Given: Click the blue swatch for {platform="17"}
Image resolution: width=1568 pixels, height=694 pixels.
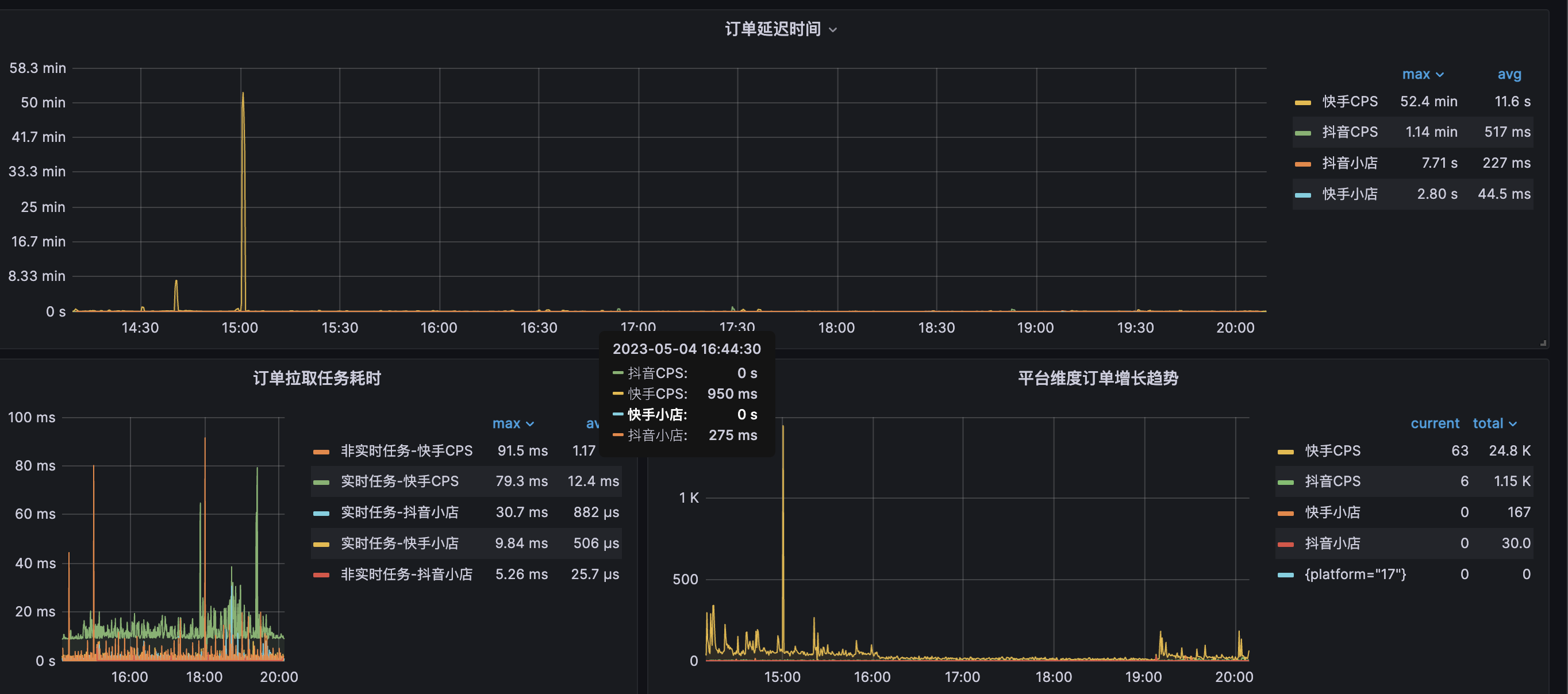Looking at the screenshot, I should tap(1286, 575).
